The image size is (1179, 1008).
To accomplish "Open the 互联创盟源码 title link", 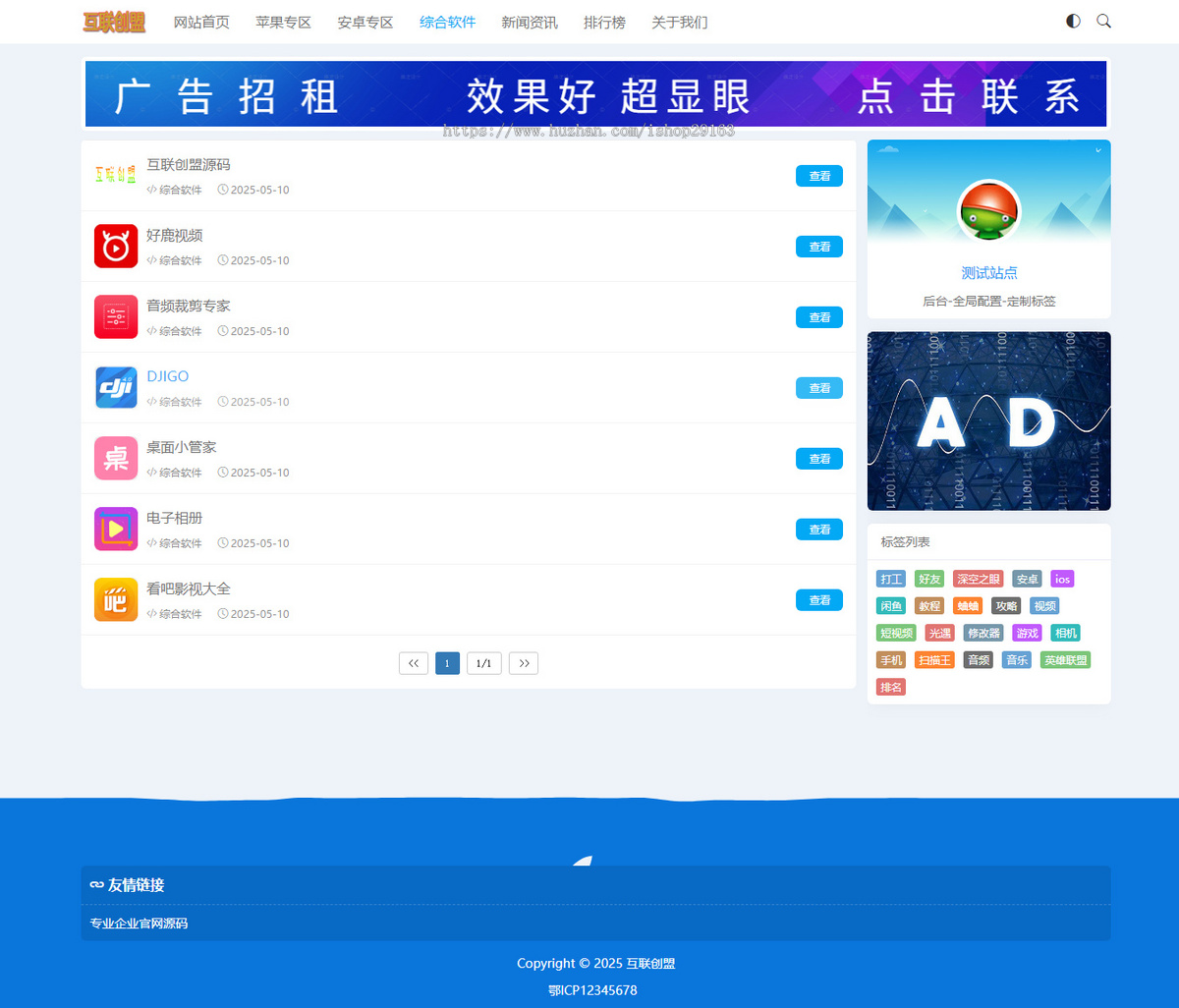I will coord(189,164).
